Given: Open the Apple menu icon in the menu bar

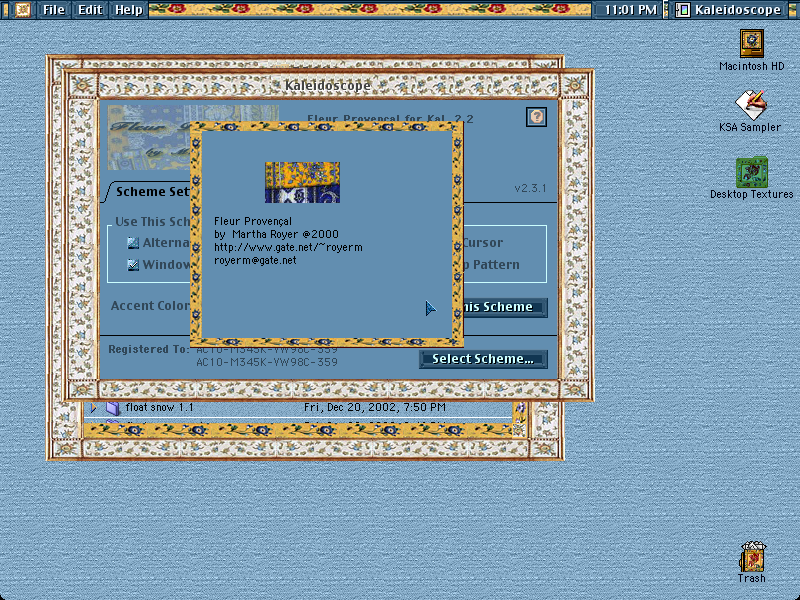Looking at the screenshot, I should (22, 10).
